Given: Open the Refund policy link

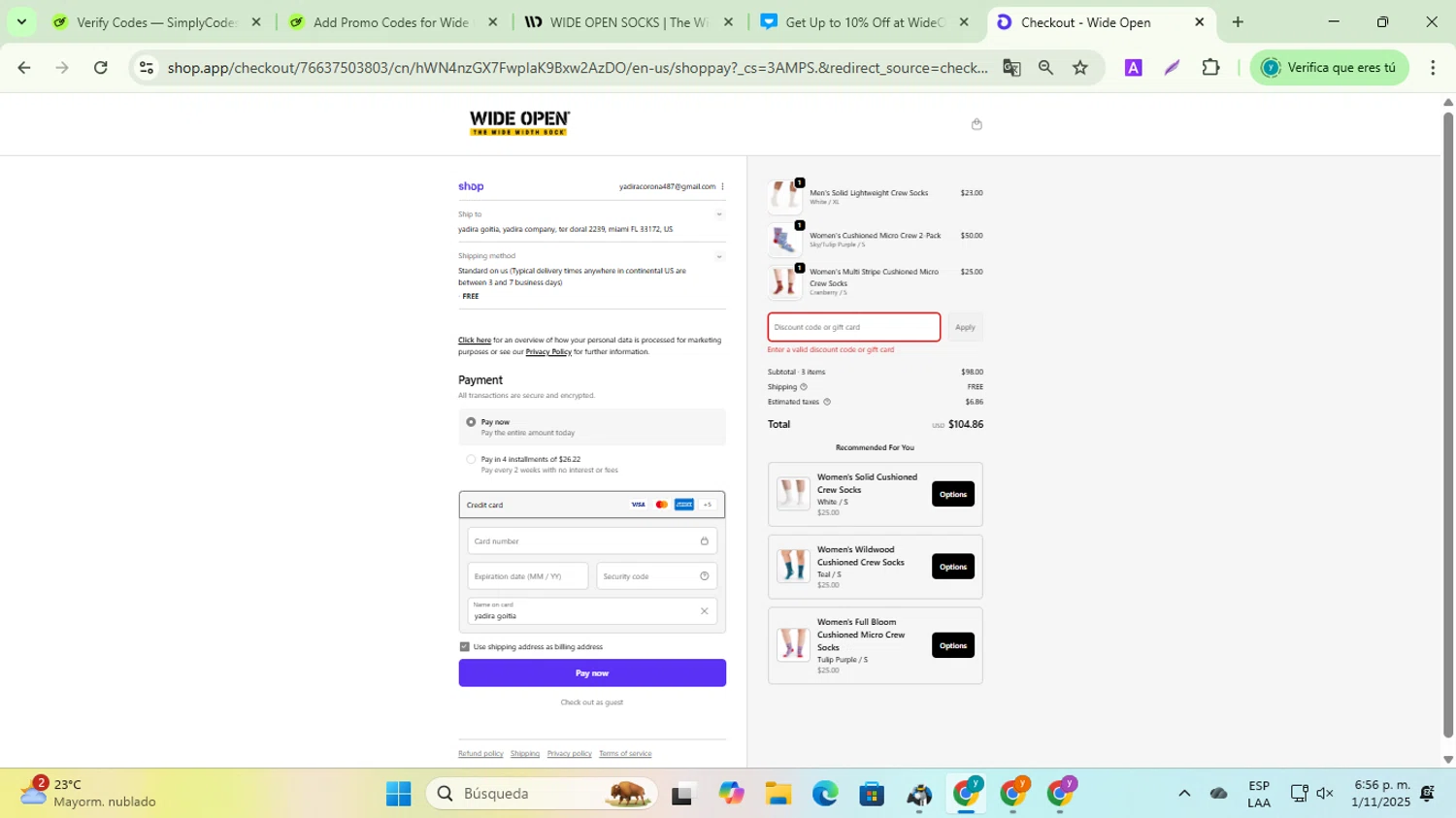Looking at the screenshot, I should tap(480, 754).
